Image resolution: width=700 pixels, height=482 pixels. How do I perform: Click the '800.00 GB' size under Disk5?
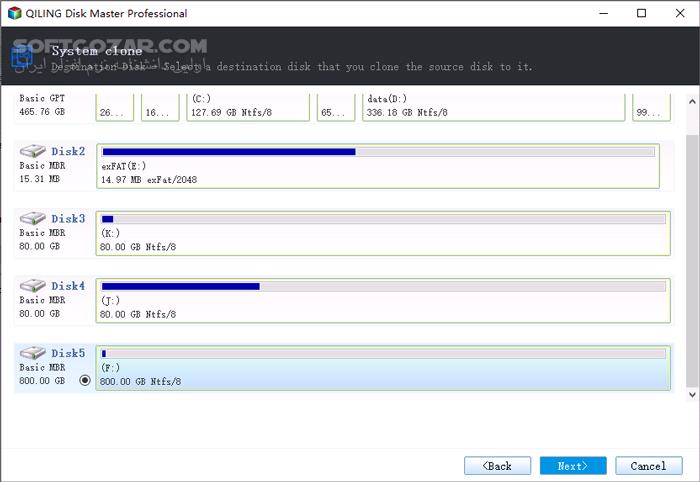click(x=42, y=381)
